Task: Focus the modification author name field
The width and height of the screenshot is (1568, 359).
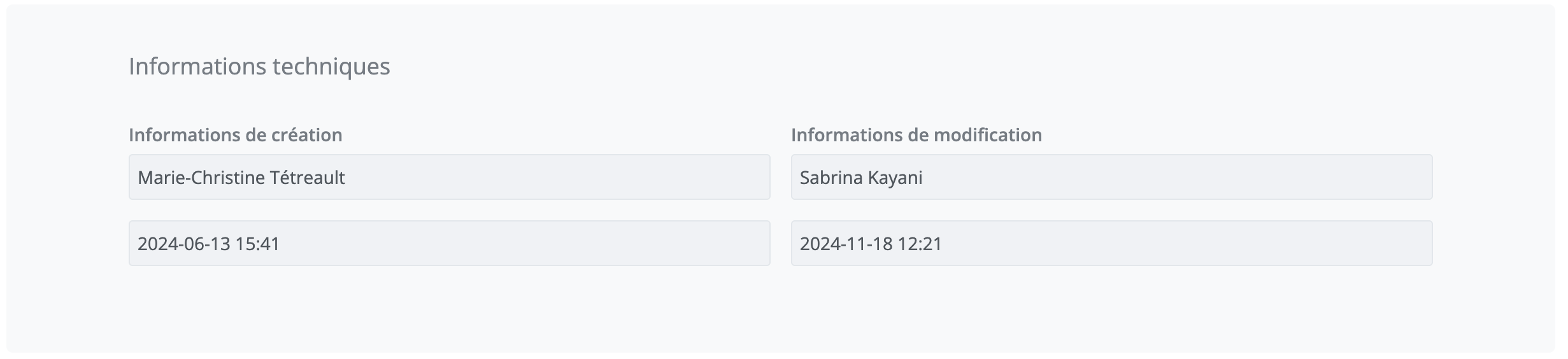Action: click(x=1111, y=177)
